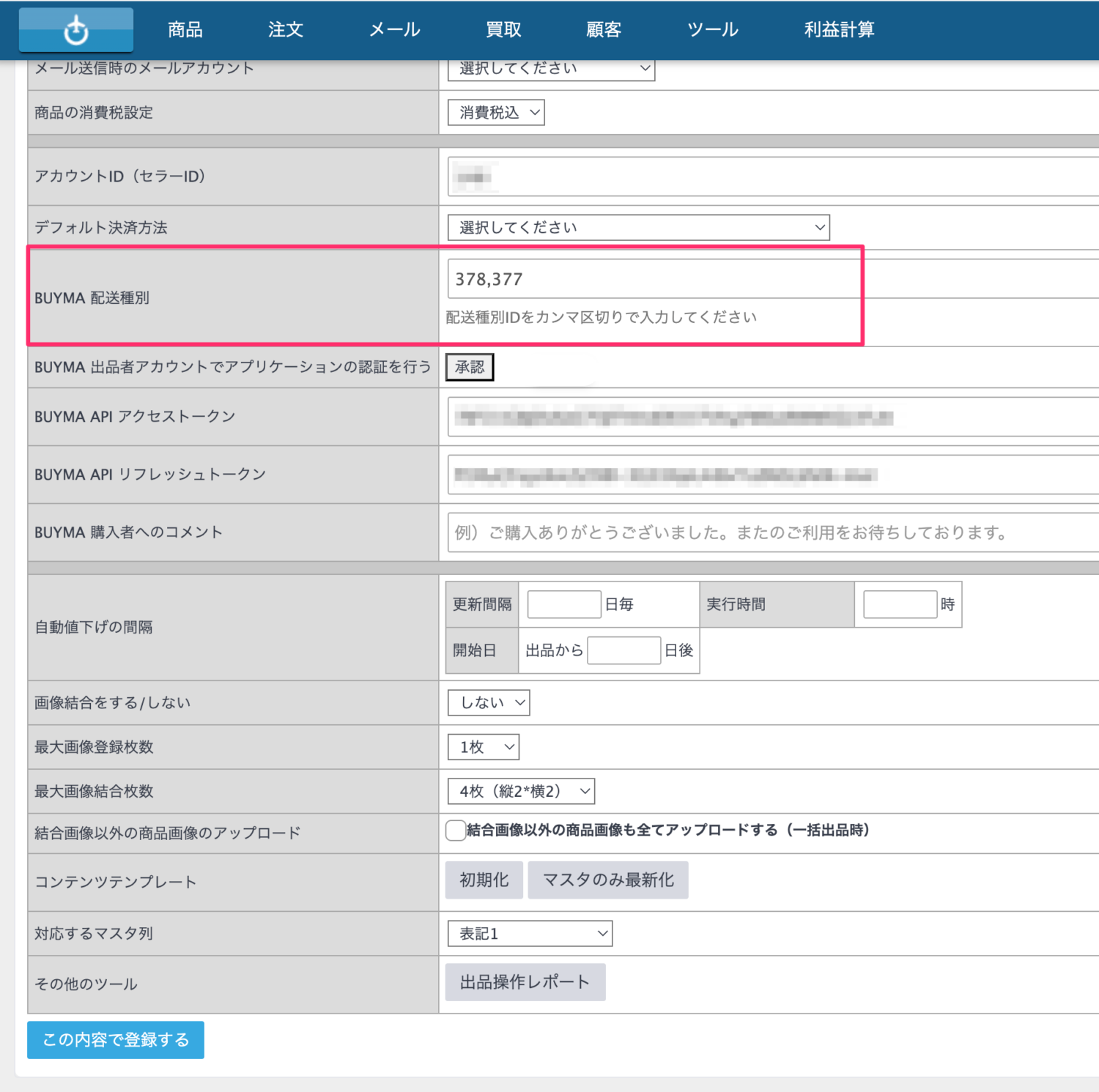1099x1092 pixels.
Task: Open the 商品 menu
Action: [x=185, y=30]
